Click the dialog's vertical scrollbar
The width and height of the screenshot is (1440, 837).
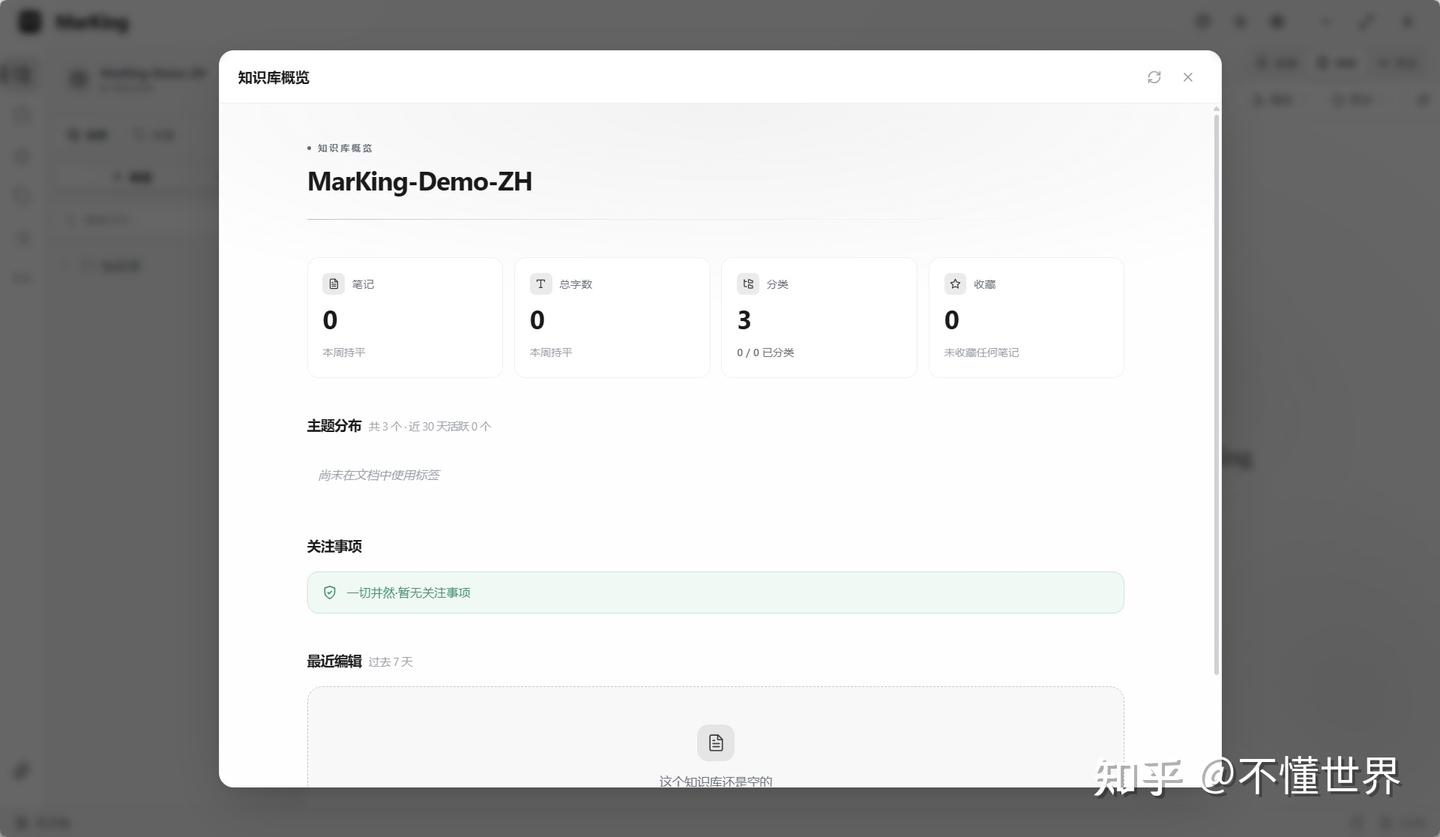(x=1216, y=394)
